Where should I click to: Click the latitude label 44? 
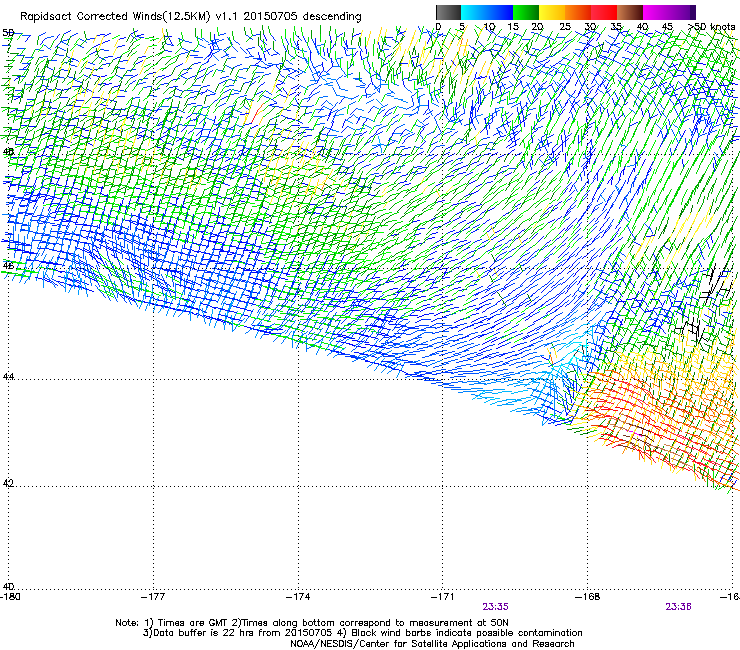[x=8, y=377]
